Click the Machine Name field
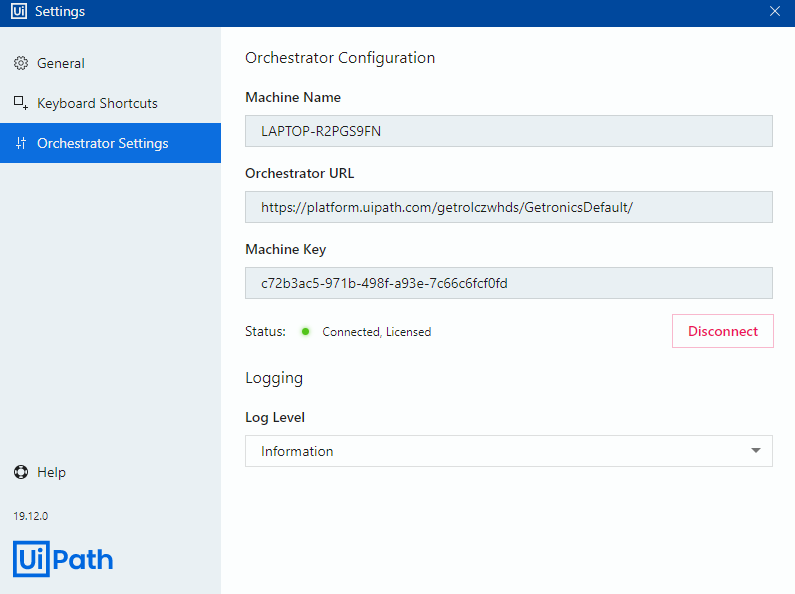This screenshot has height=594, width=795. 509,131
